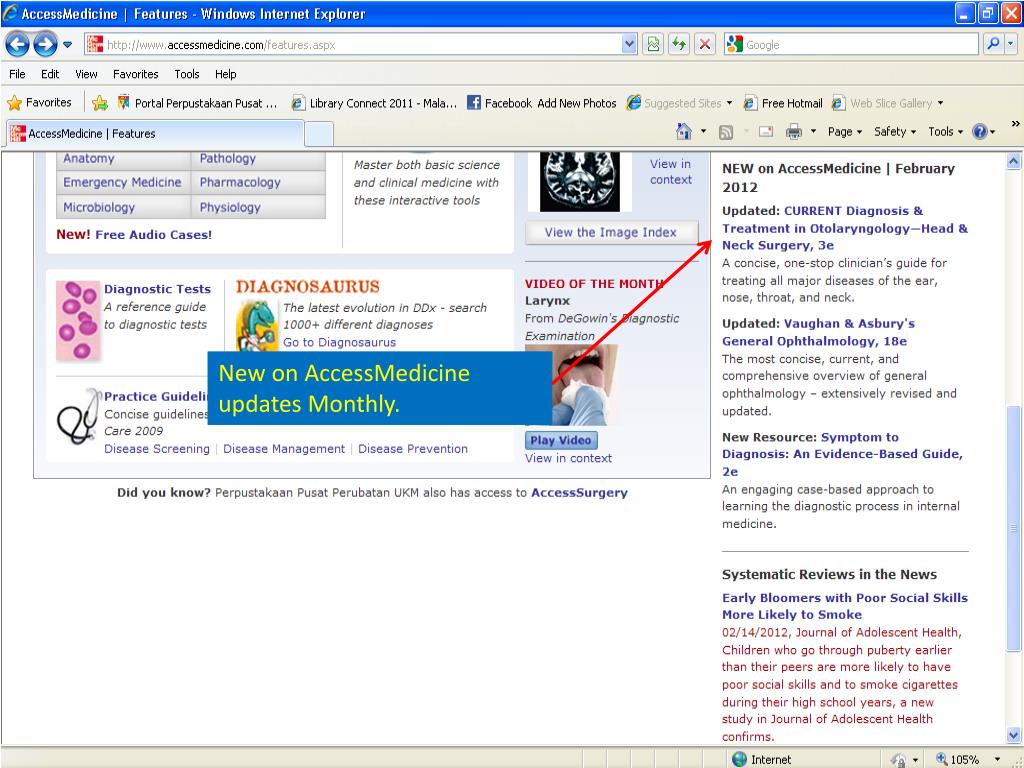Open the Emergency Medicine subject link

coord(122,182)
